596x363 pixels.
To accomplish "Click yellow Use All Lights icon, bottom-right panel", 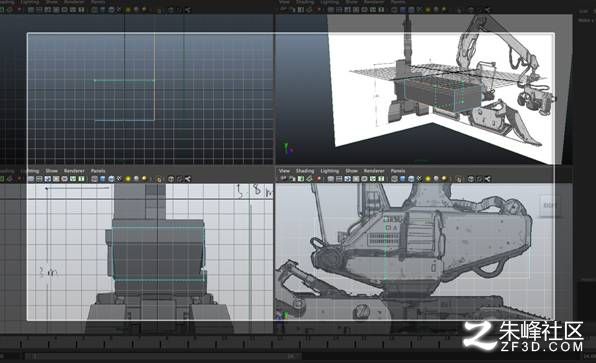I will click(428, 179).
